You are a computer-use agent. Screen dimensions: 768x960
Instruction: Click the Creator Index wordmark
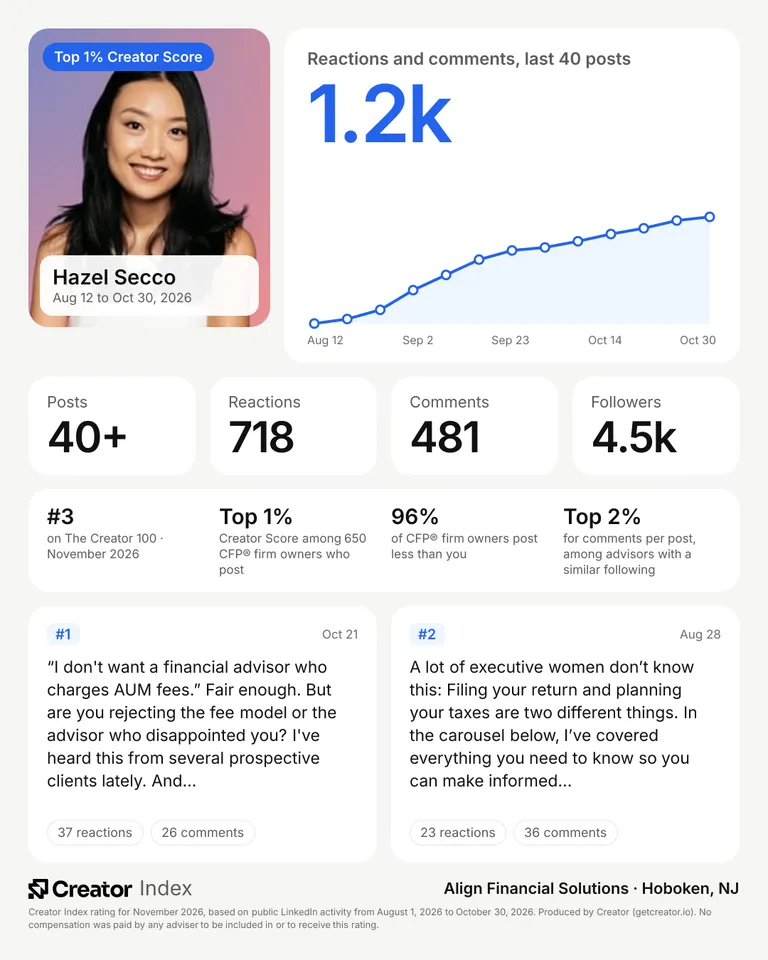point(122,888)
